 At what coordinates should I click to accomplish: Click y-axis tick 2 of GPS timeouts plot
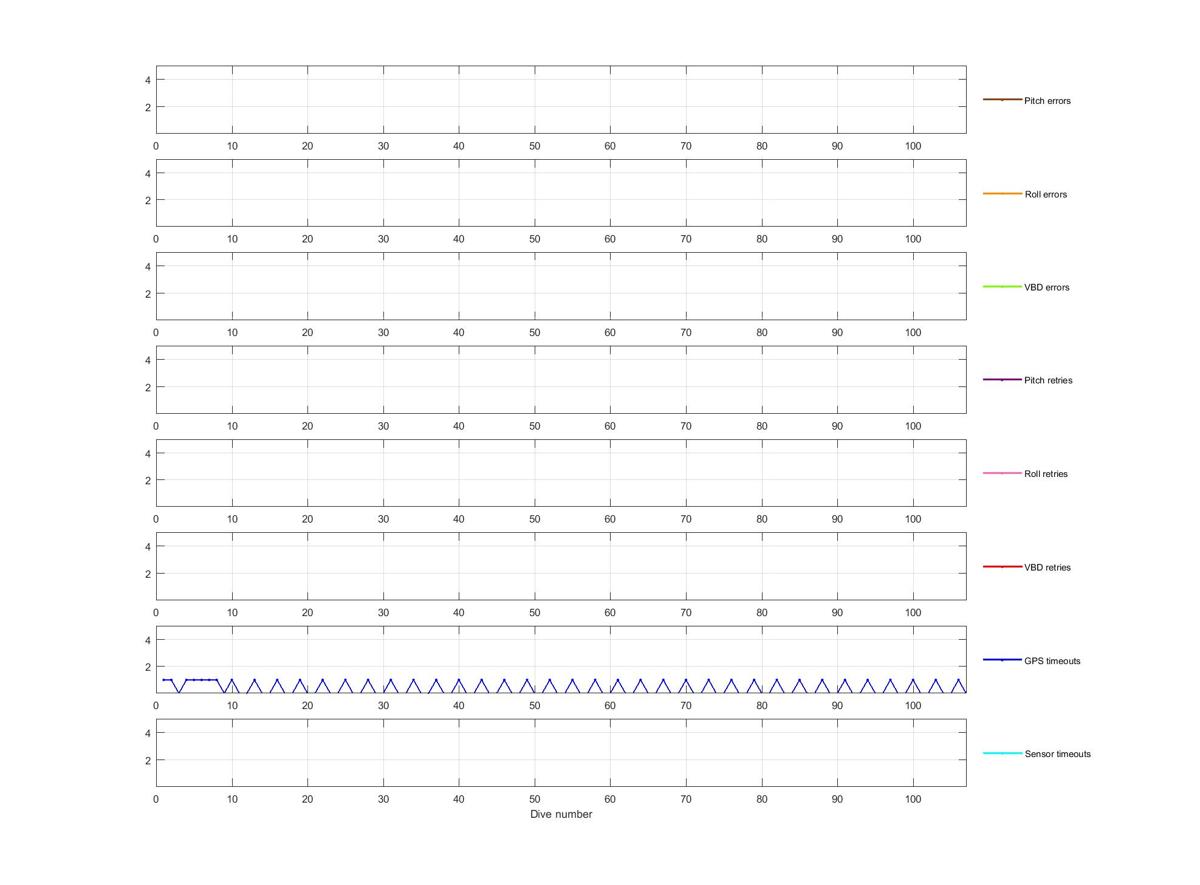[147, 667]
